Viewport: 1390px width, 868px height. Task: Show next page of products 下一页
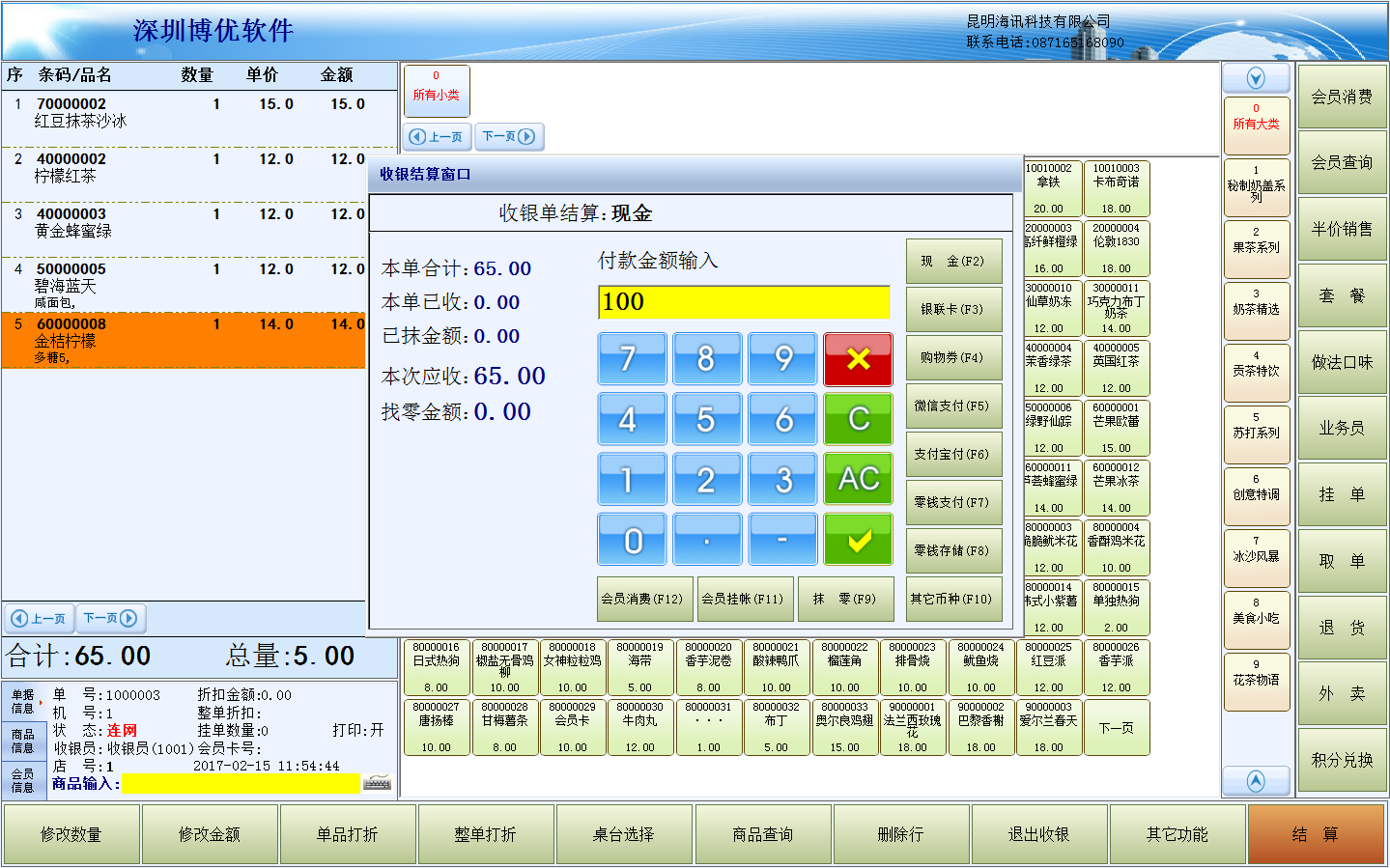point(1116,728)
